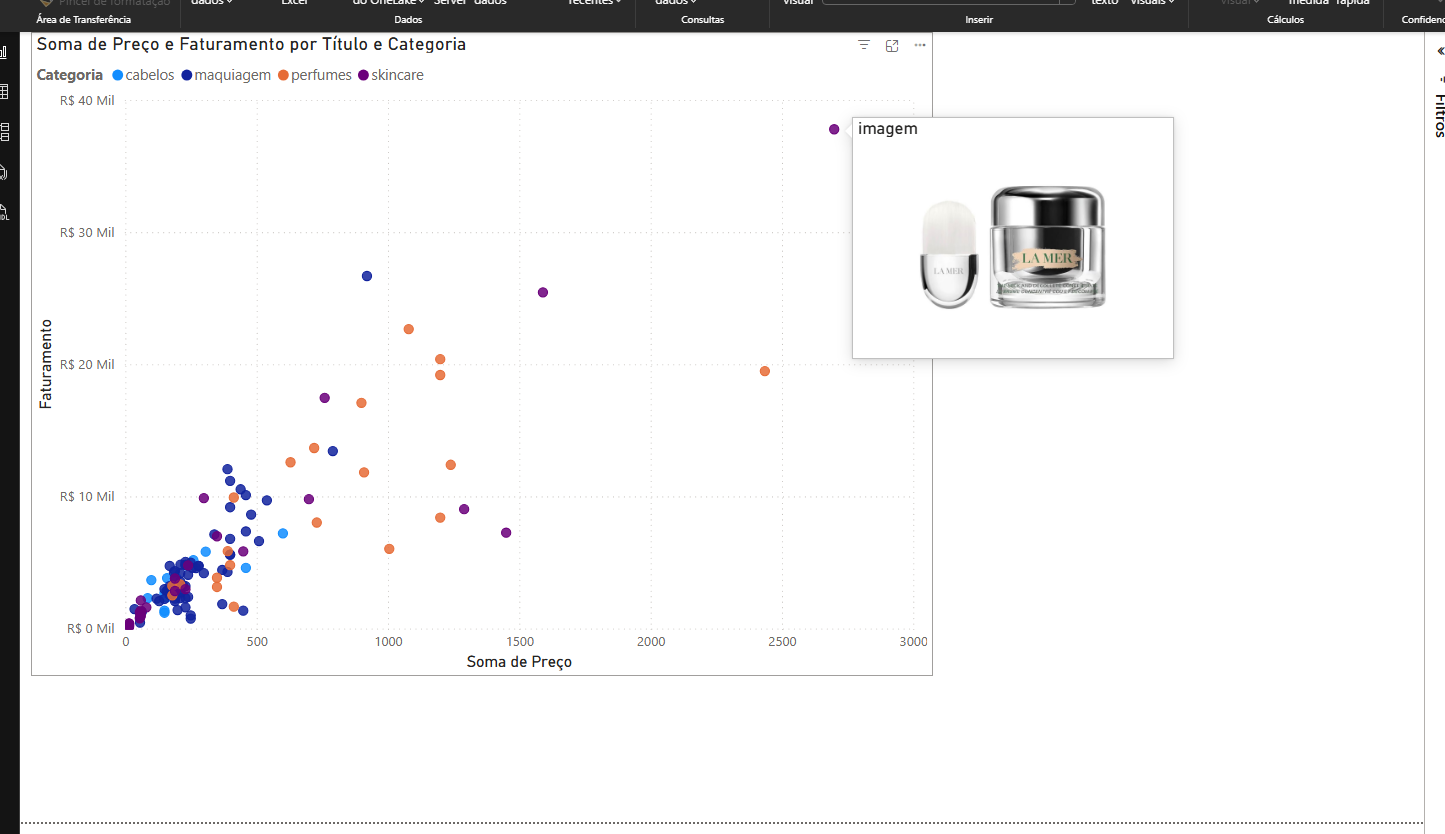Click the La Mer product image in tooltip
Image resolution: width=1445 pixels, height=834 pixels.
tap(1013, 247)
